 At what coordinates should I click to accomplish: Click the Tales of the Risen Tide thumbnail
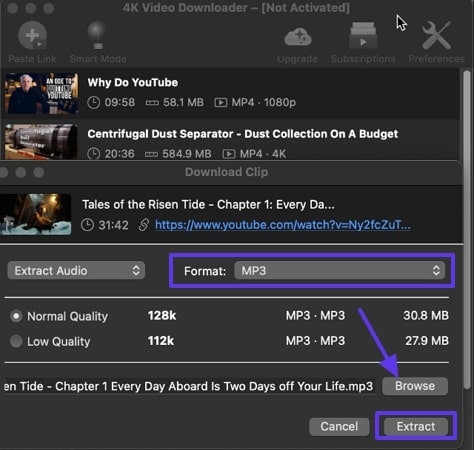coord(36,214)
